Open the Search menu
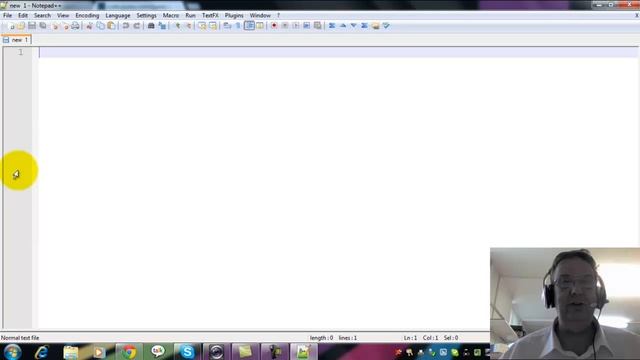The height and width of the screenshot is (360, 640). (42, 16)
